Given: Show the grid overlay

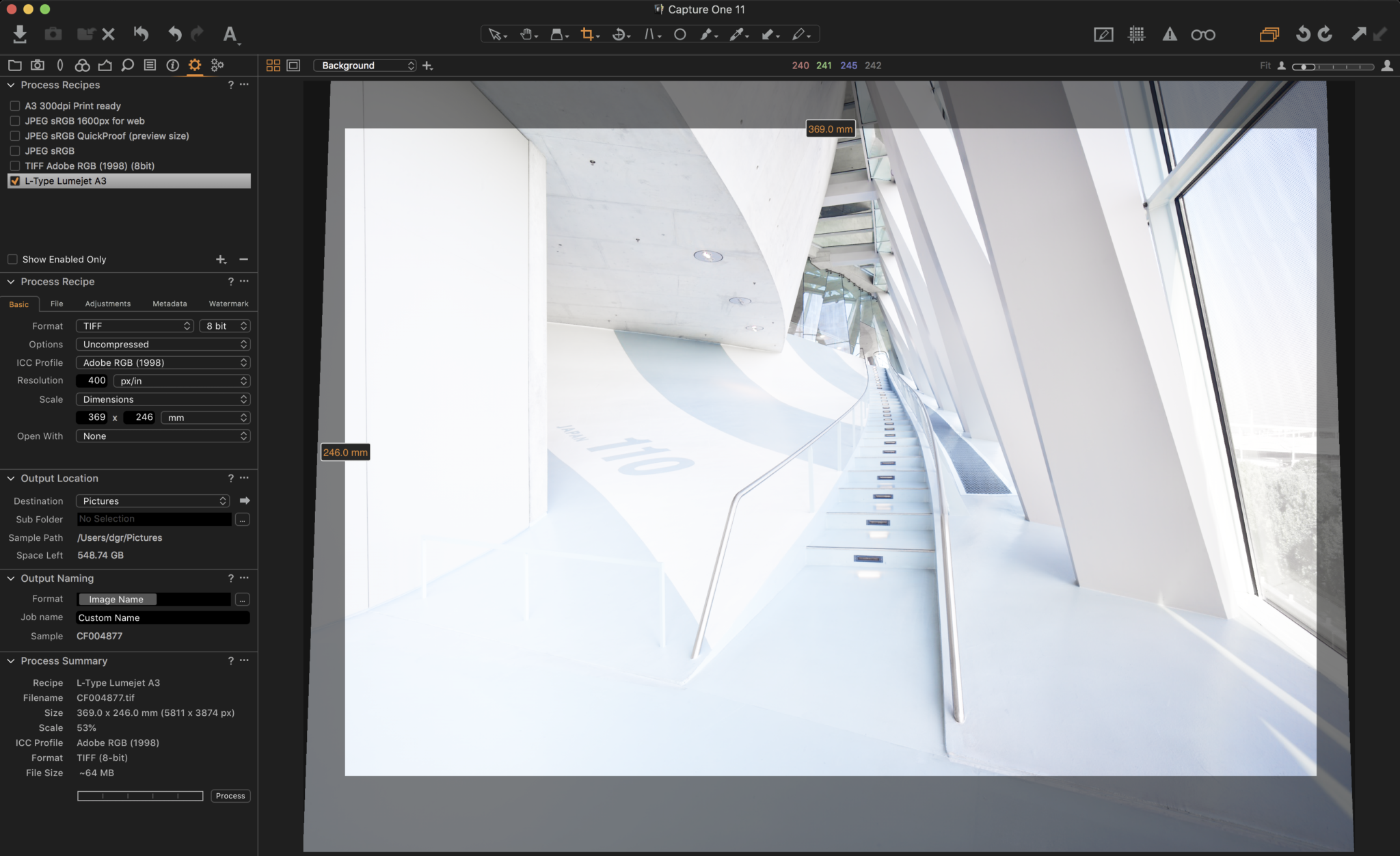Looking at the screenshot, I should click(1137, 34).
